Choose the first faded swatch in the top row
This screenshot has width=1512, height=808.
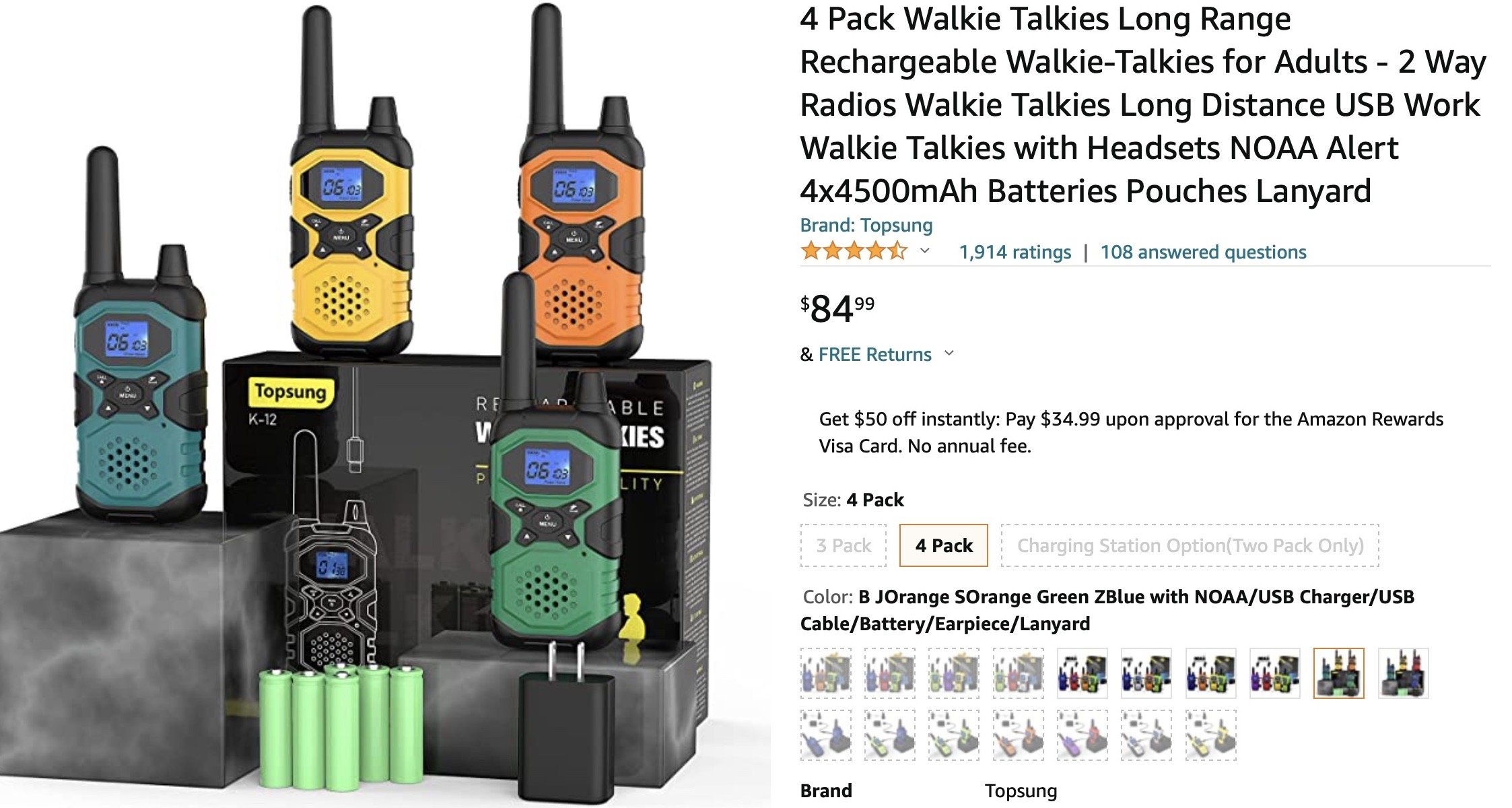[826, 673]
